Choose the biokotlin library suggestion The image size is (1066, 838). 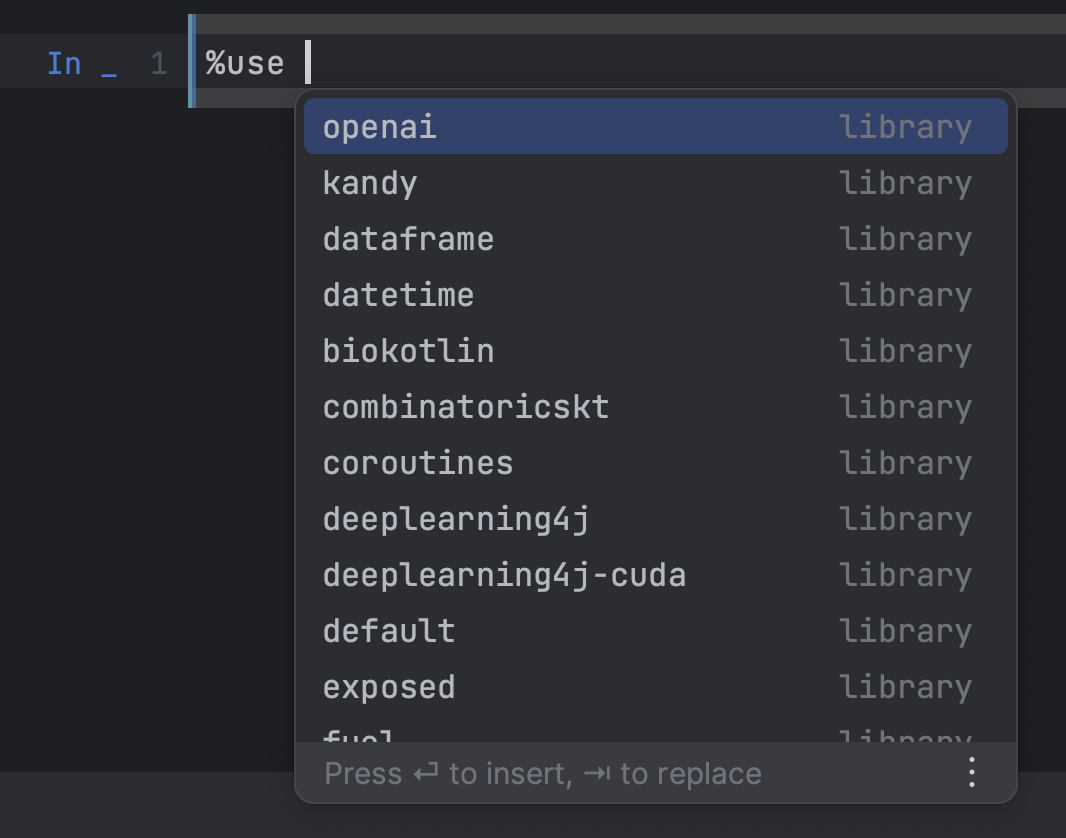(655, 351)
